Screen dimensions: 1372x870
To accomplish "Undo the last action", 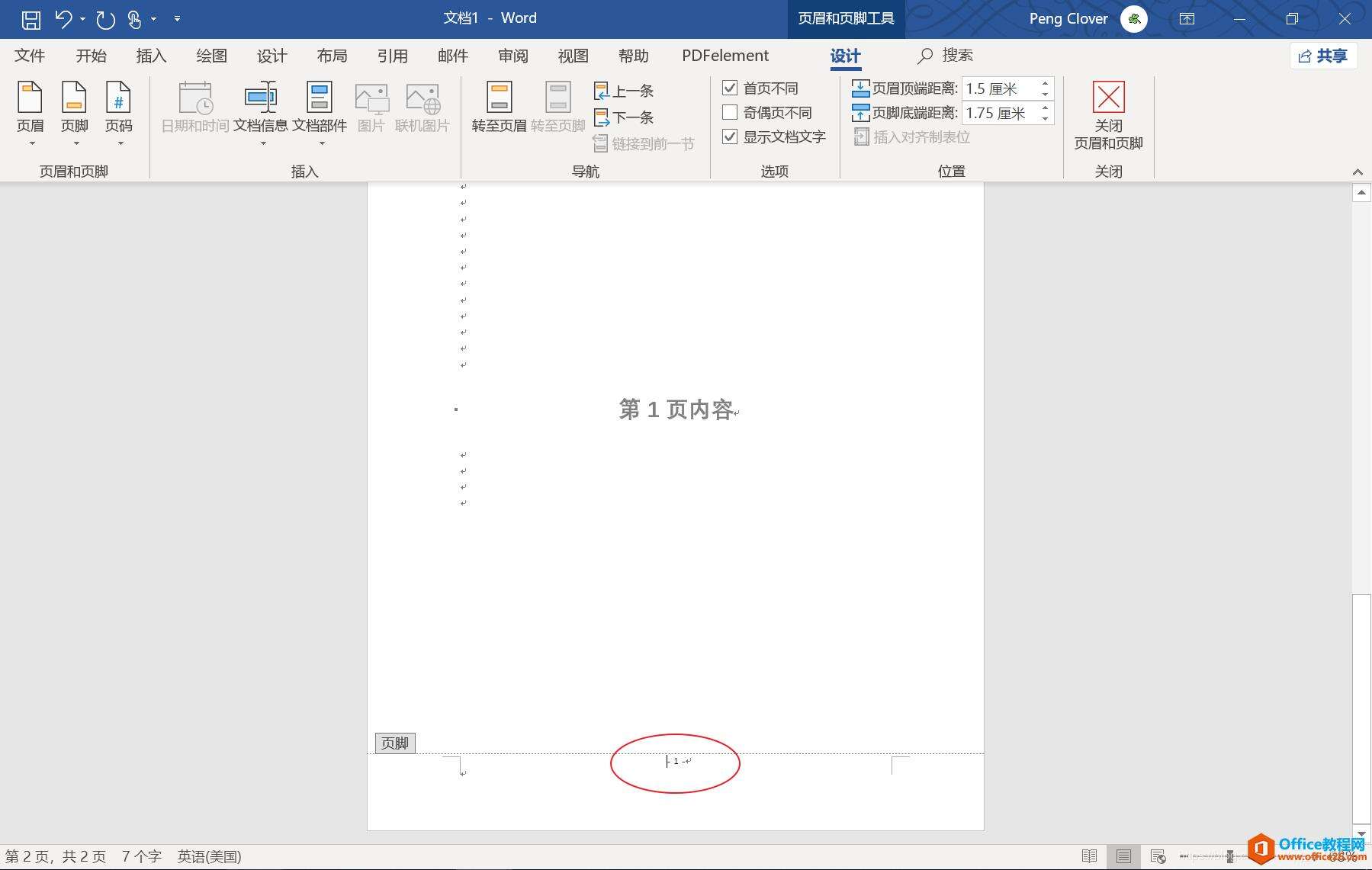I will tap(64, 19).
